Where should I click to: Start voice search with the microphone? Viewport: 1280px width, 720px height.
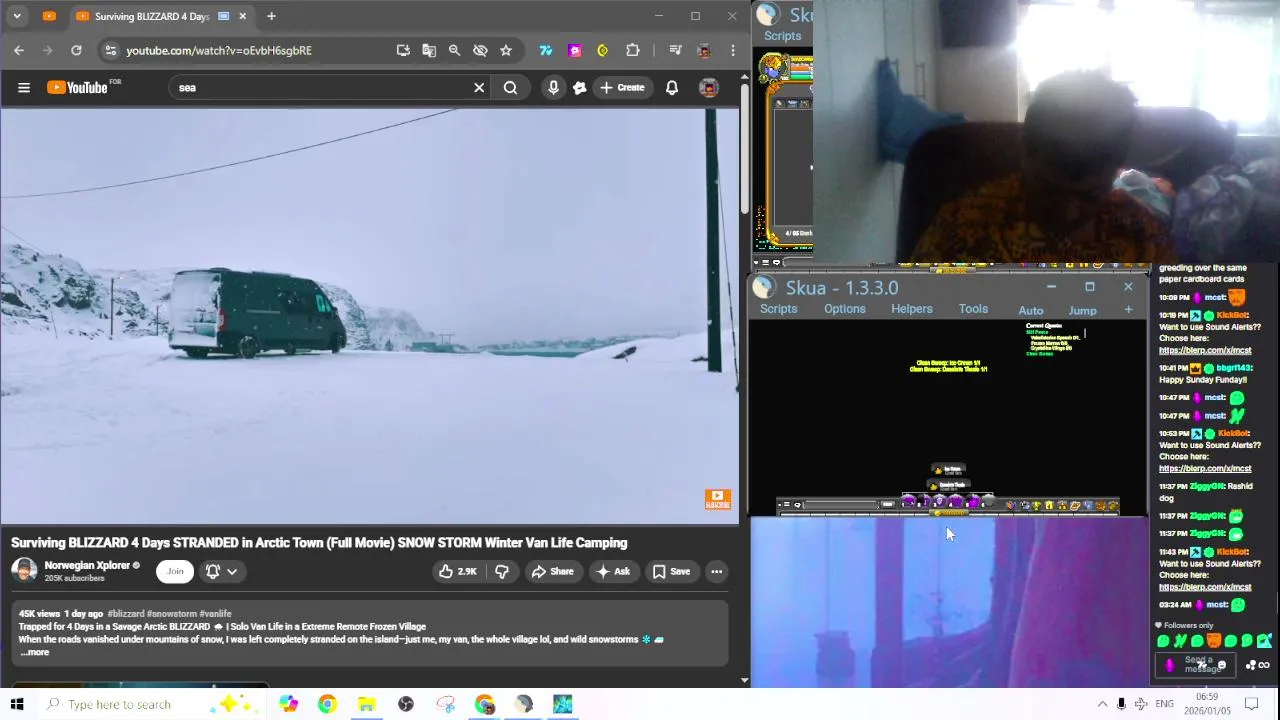(x=553, y=88)
